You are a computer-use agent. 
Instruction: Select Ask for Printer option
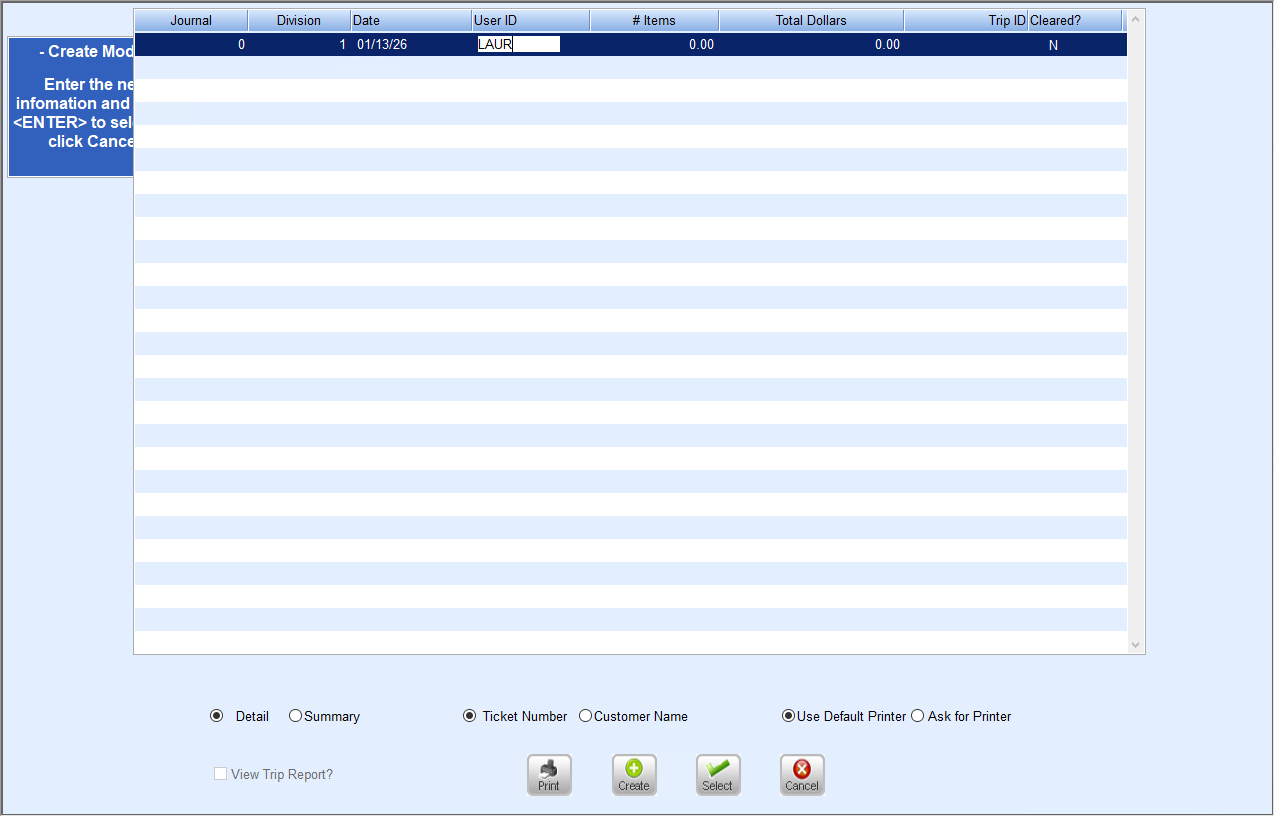pyautogui.click(x=918, y=716)
